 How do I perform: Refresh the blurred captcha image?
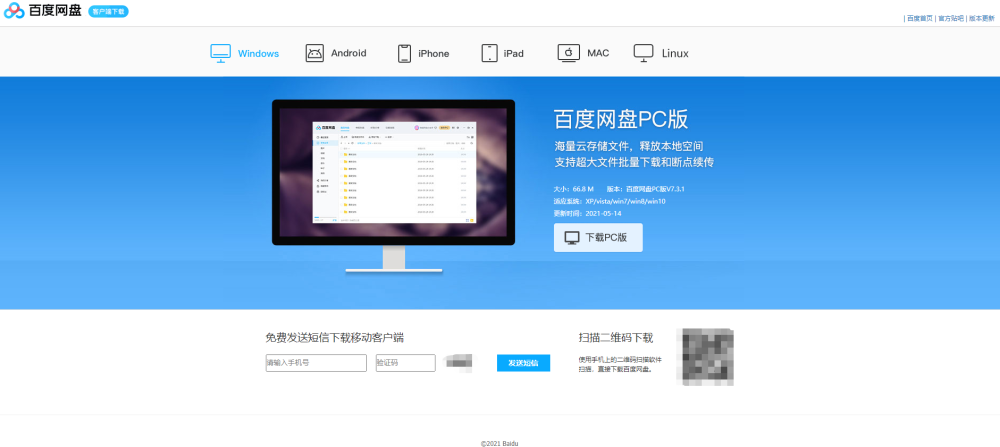click(x=459, y=362)
